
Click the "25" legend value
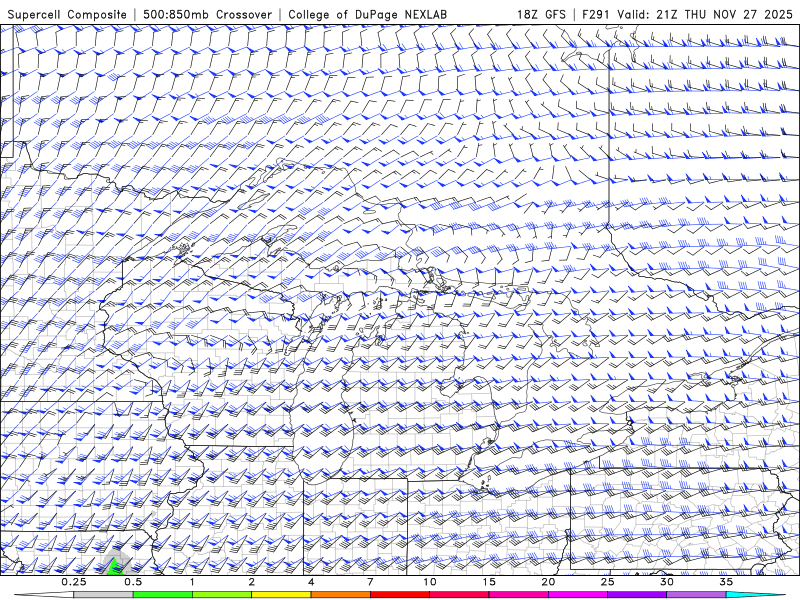coord(607,582)
